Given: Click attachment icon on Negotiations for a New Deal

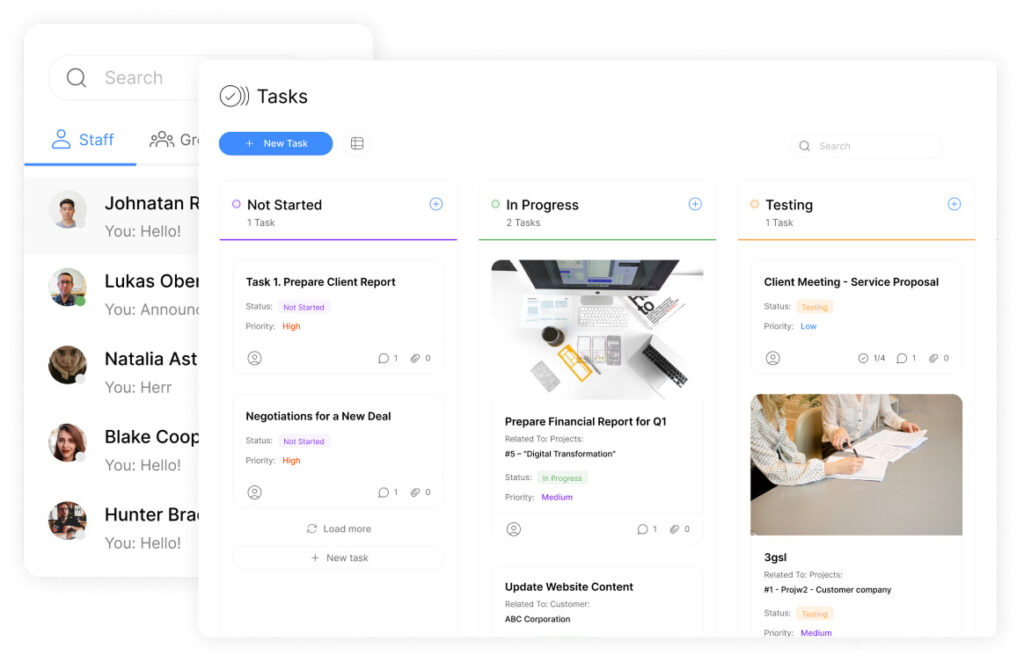Looking at the screenshot, I should pyautogui.click(x=420, y=493).
